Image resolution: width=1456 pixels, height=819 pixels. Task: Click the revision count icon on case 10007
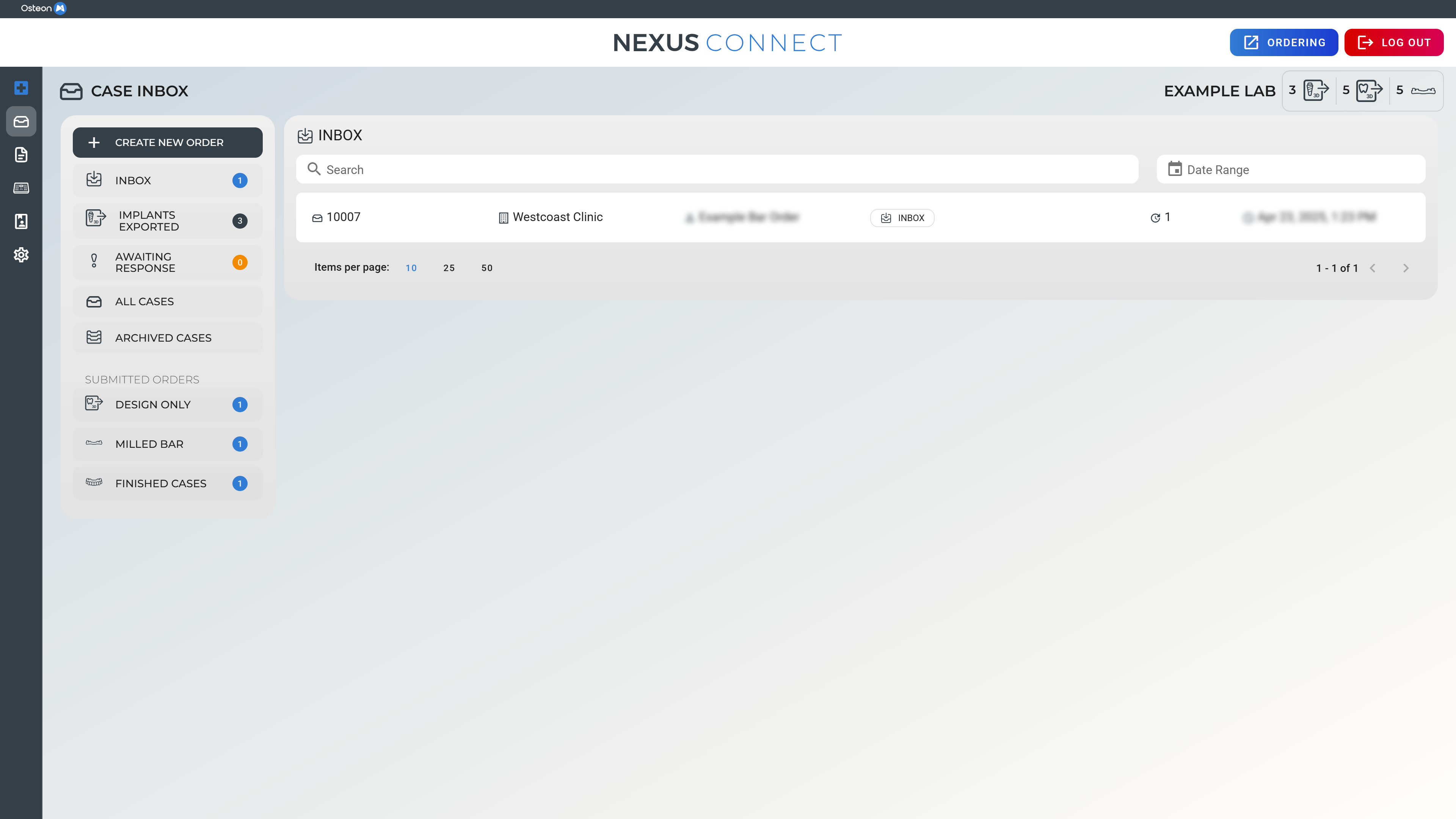coord(1155,218)
